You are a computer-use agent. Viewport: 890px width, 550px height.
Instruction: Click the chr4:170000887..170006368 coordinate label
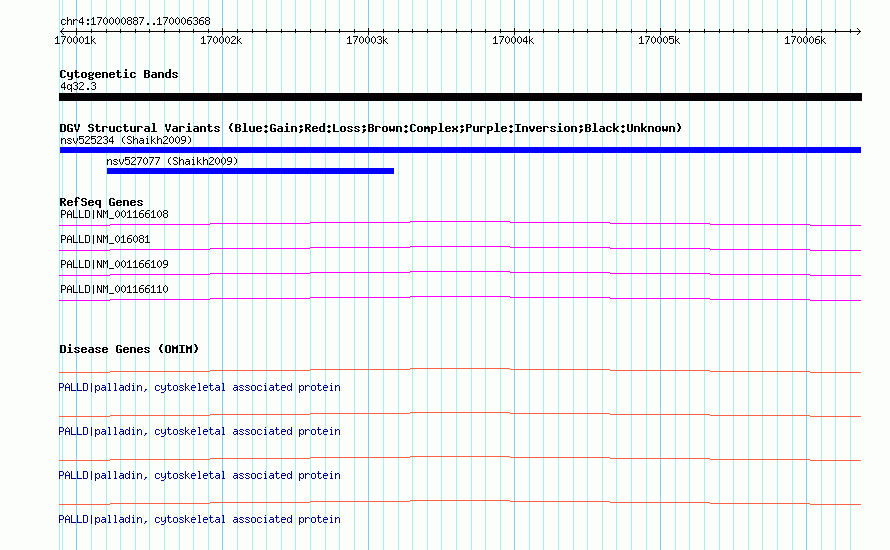pos(135,21)
